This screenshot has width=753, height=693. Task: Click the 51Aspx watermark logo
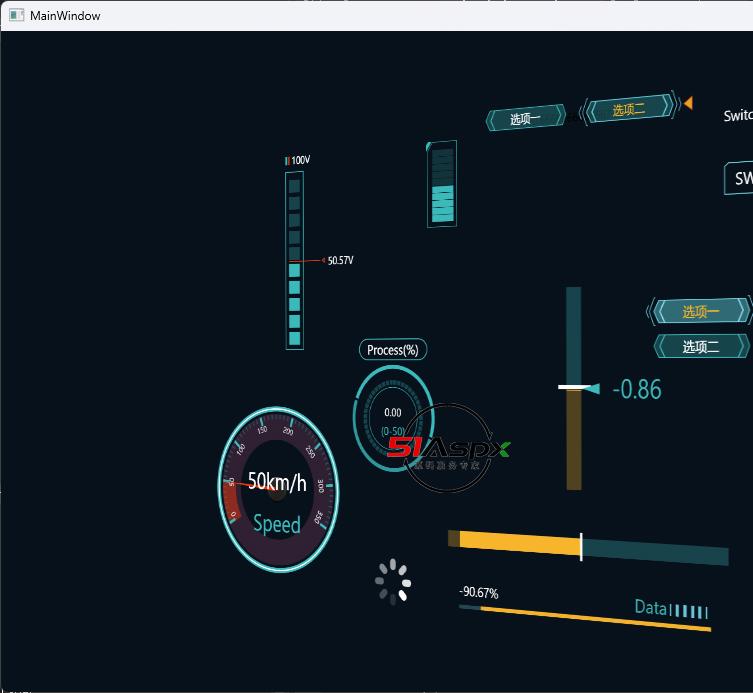click(449, 449)
